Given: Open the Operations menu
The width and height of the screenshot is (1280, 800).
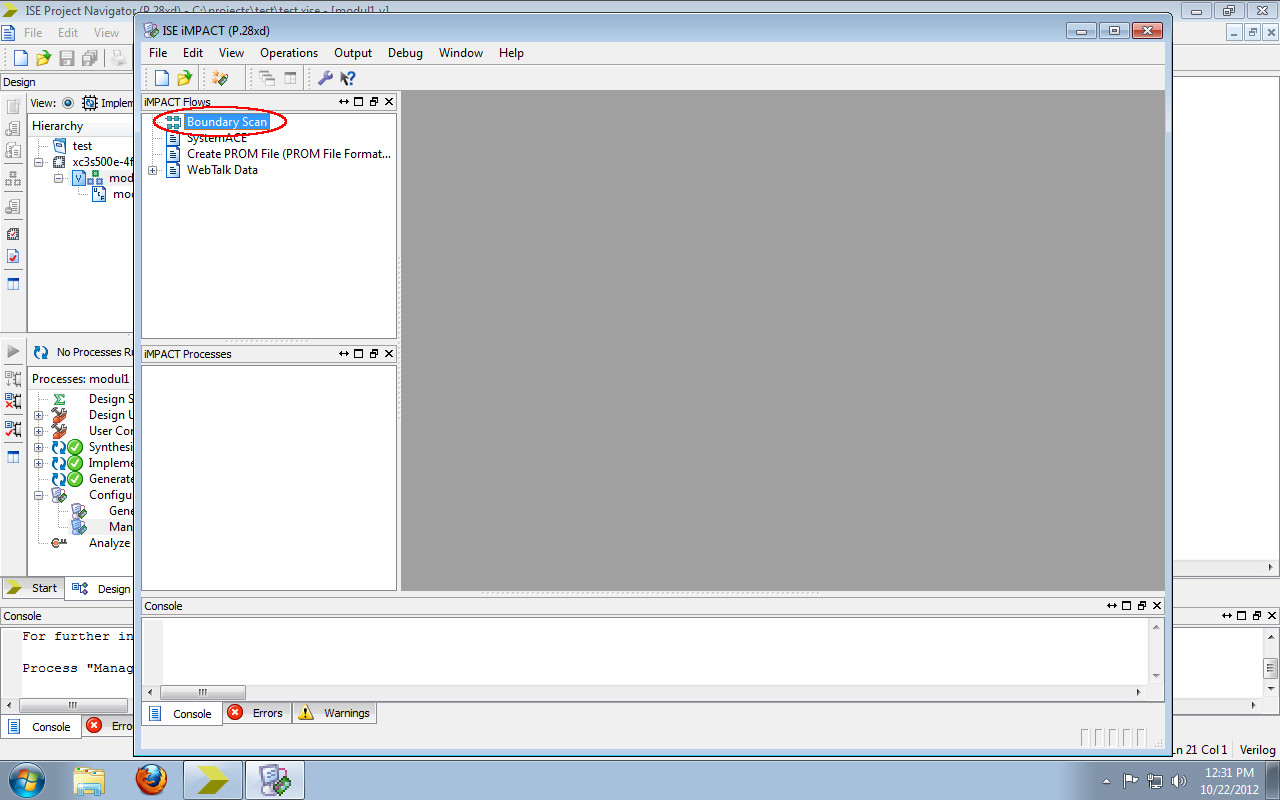Looking at the screenshot, I should (288, 53).
